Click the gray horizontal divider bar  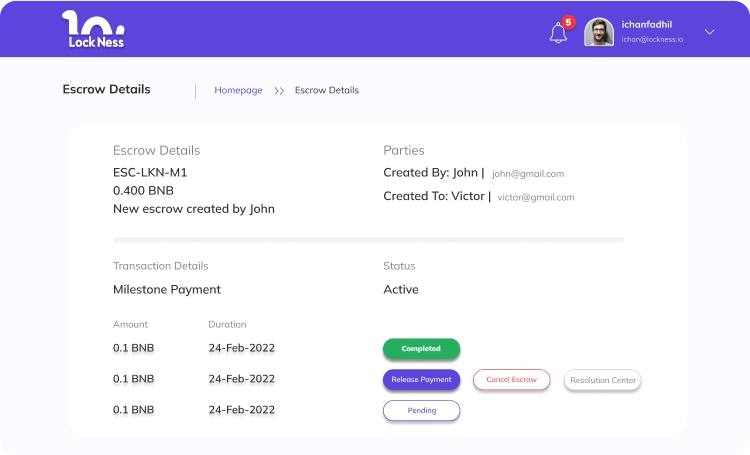pos(368,240)
